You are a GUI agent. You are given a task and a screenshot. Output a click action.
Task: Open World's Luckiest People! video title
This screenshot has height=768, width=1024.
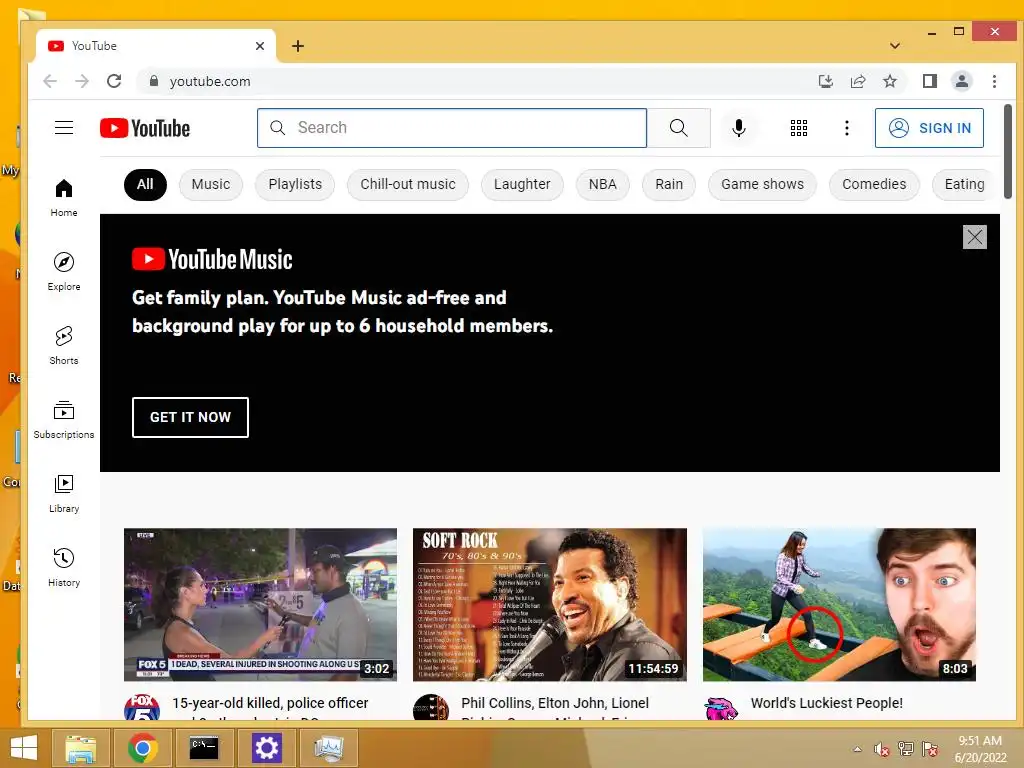tap(827, 703)
